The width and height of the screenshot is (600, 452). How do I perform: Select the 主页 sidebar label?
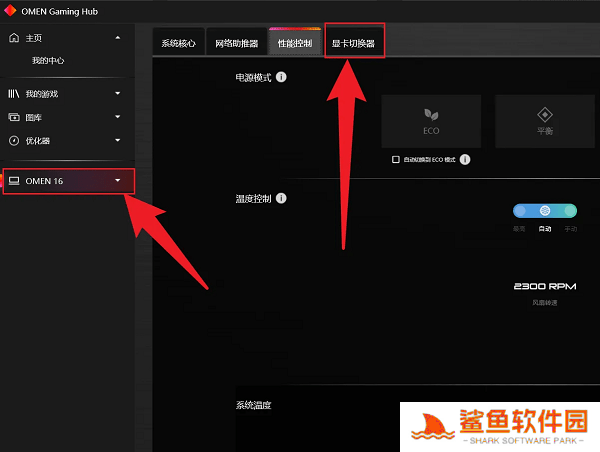pos(34,38)
